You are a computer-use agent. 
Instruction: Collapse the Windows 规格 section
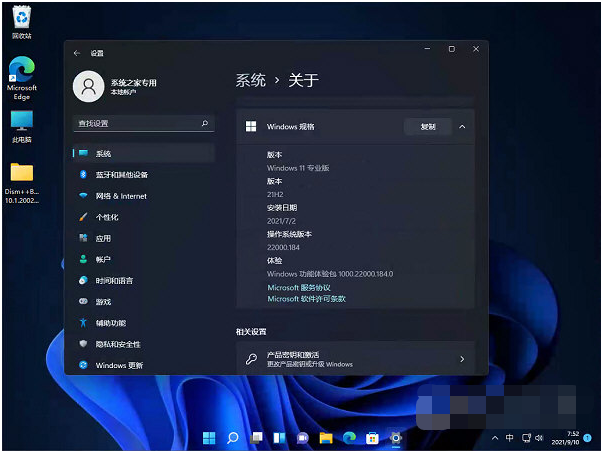(x=462, y=127)
